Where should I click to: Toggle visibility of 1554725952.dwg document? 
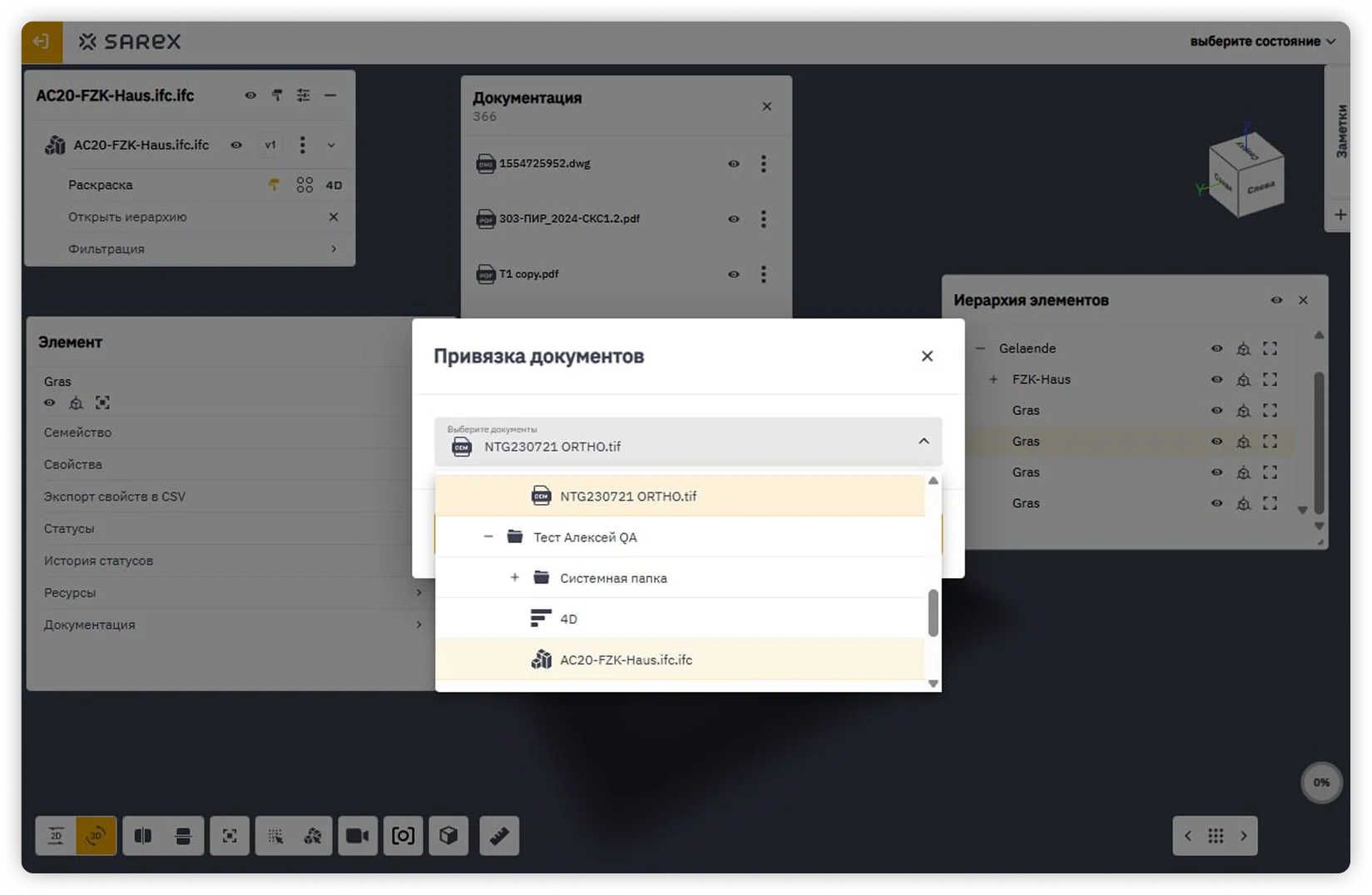tap(733, 164)
